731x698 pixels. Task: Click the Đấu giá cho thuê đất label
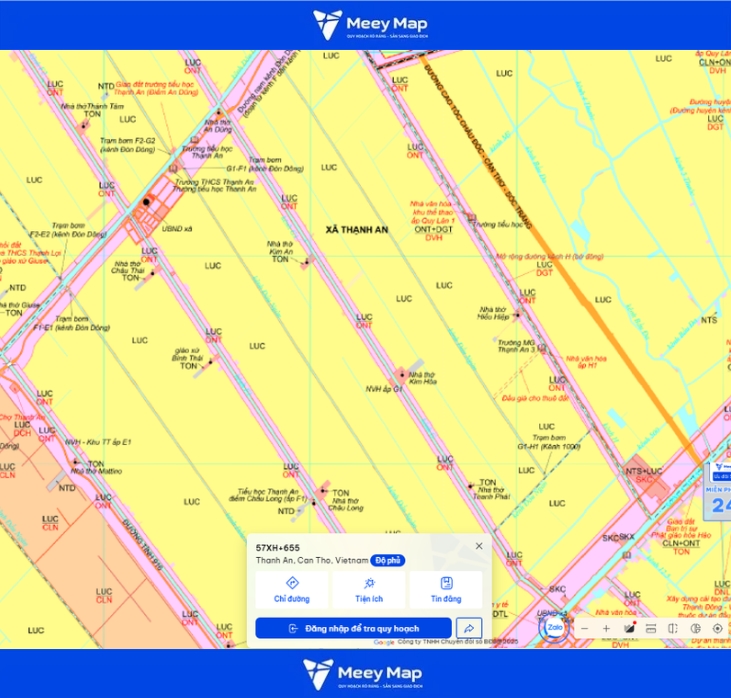point(535,398)
